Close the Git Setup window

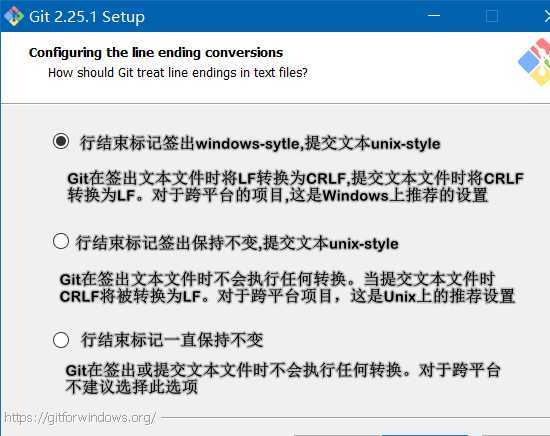tap(547, 16)
